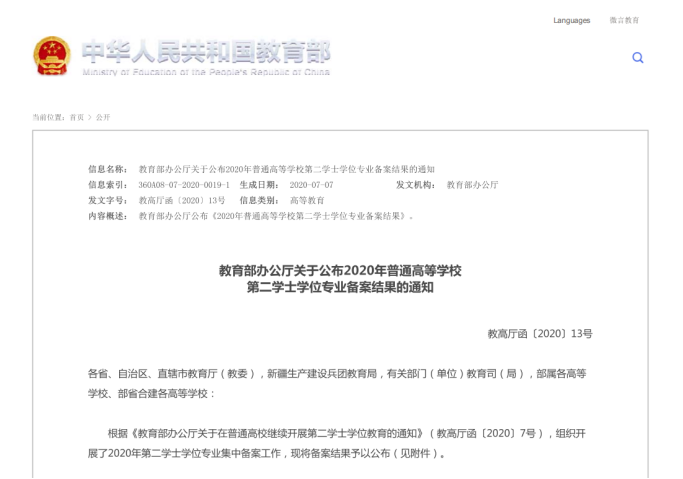The height and width of the screenshot is (479, 683).
Task: Click the English Ministry of Education subtitle
Action: pyautogui.click(x=205, y=73)
